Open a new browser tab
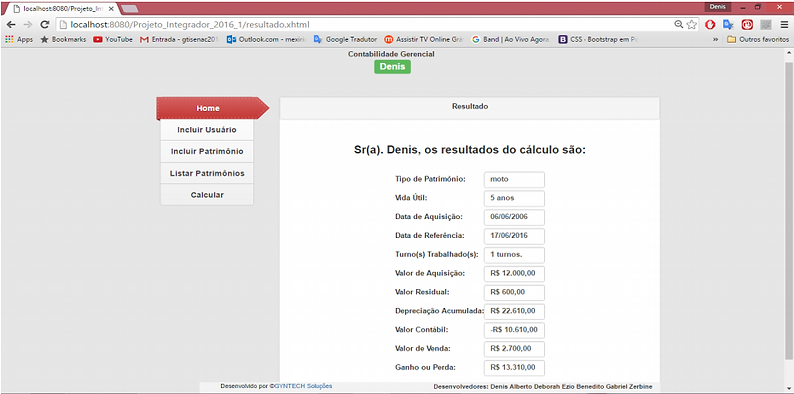794x394 pixels. tap(131, 9)
